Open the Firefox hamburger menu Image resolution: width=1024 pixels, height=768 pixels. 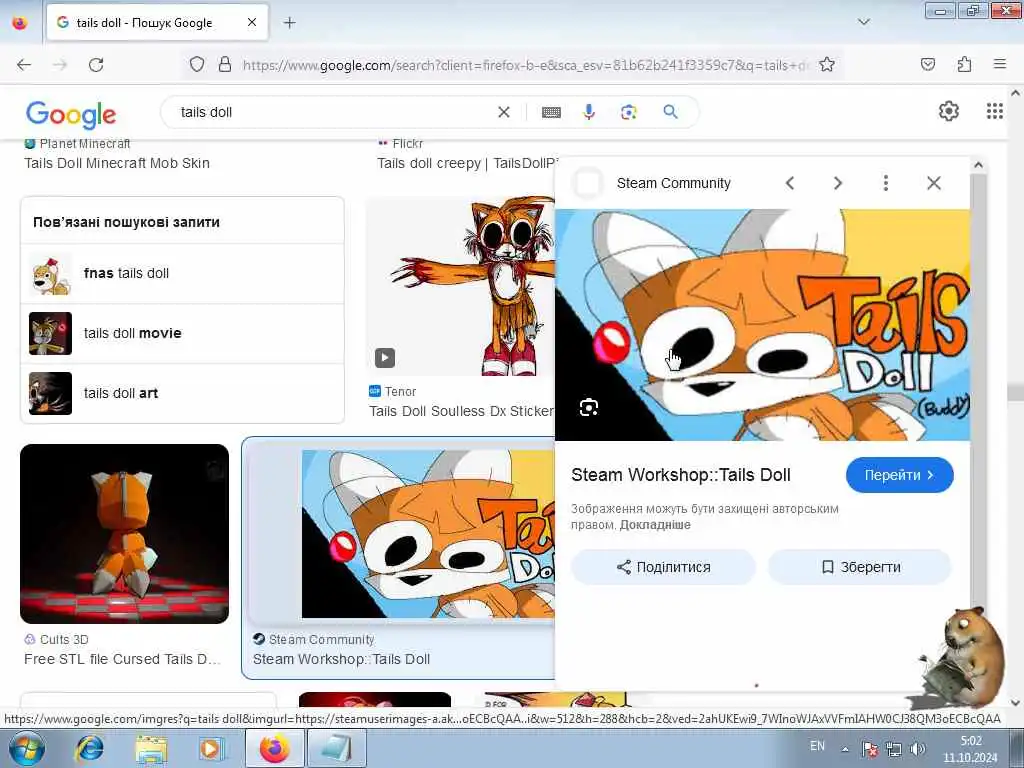(1000, 64)
